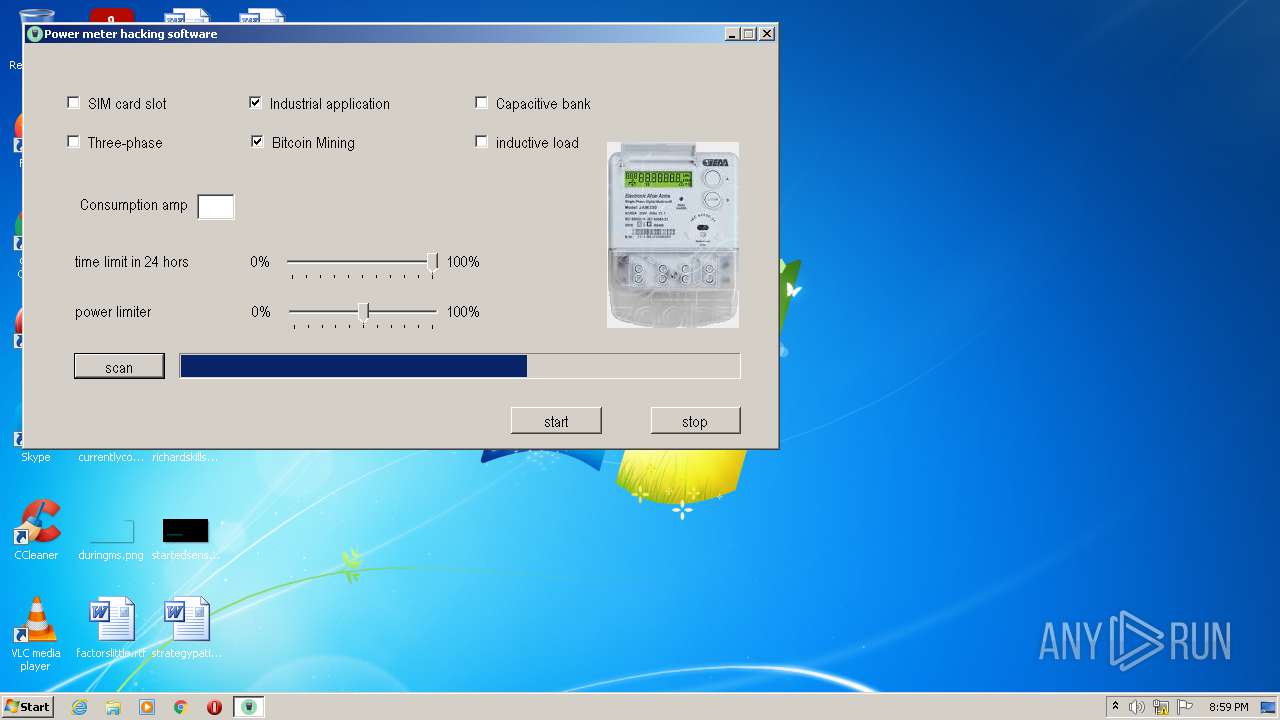Check the inductive load option

pyautogui.click(x=481, y=142)
